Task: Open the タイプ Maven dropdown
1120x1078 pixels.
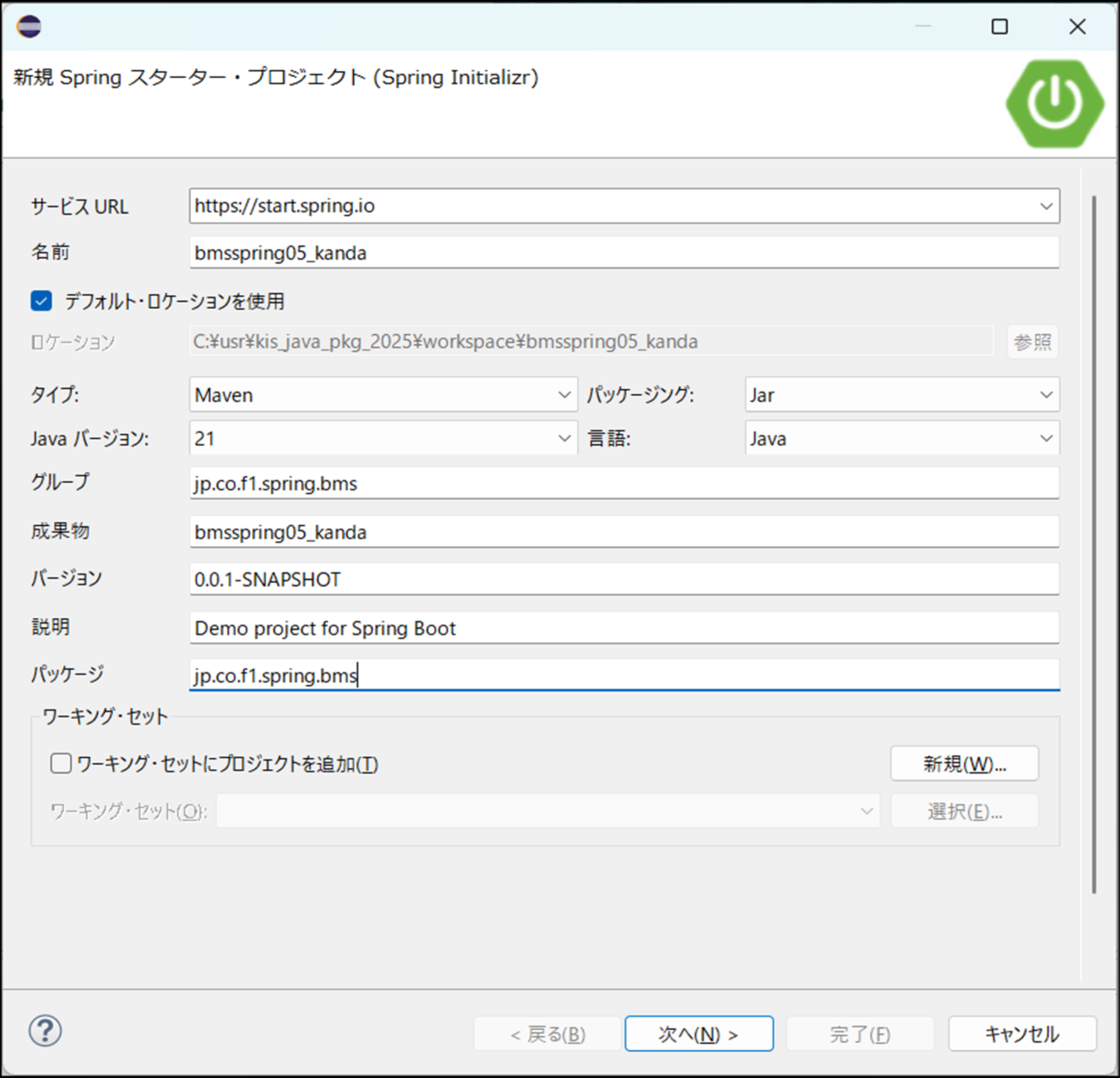Action: (563, 395)
